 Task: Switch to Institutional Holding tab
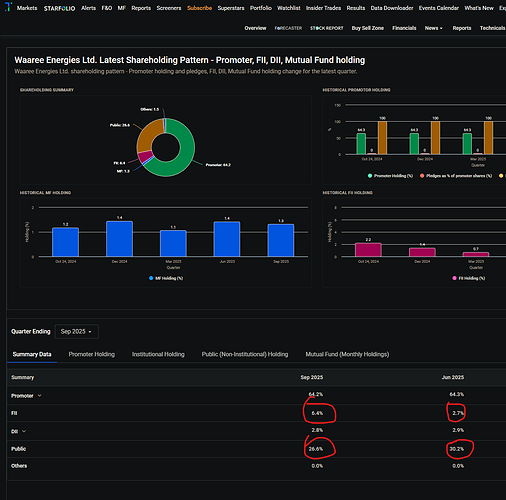(158, 354)
